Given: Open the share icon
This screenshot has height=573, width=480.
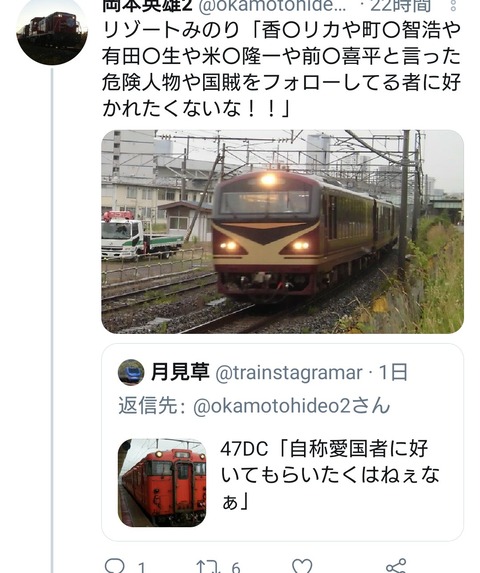Looking at the screenshot, I should pos(396,566).
